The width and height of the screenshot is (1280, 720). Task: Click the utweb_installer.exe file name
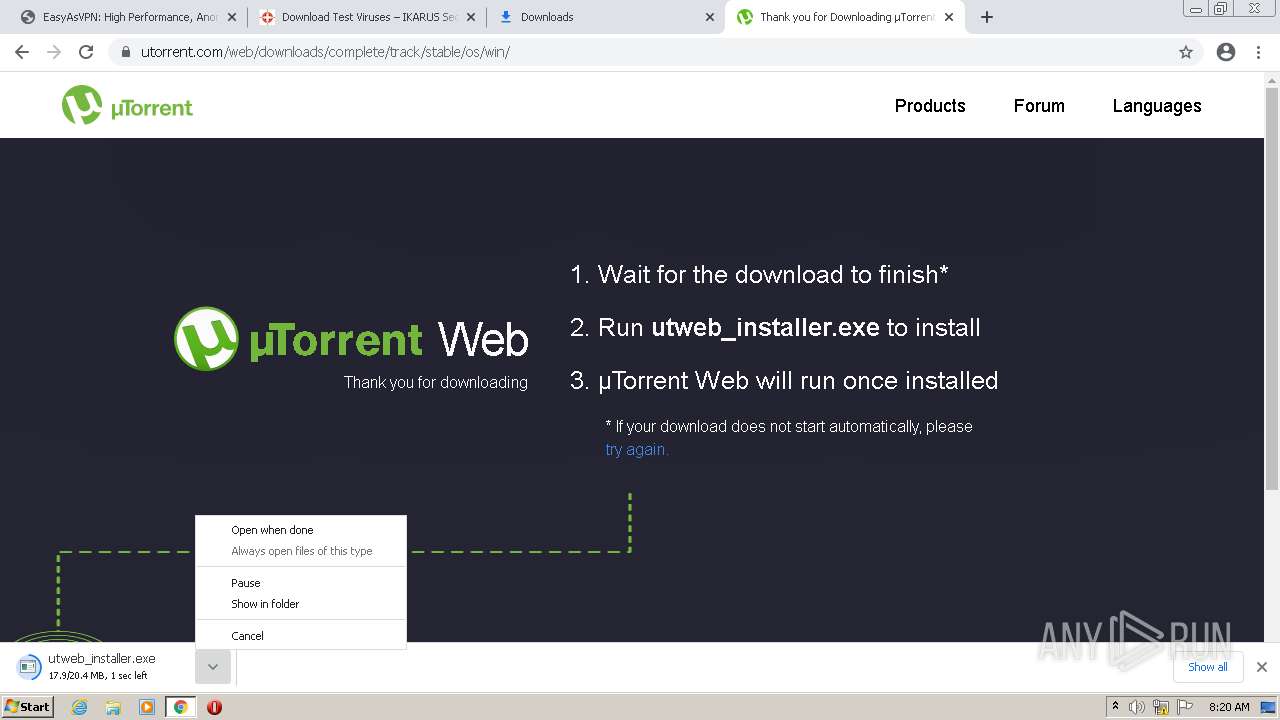(102, 658)
